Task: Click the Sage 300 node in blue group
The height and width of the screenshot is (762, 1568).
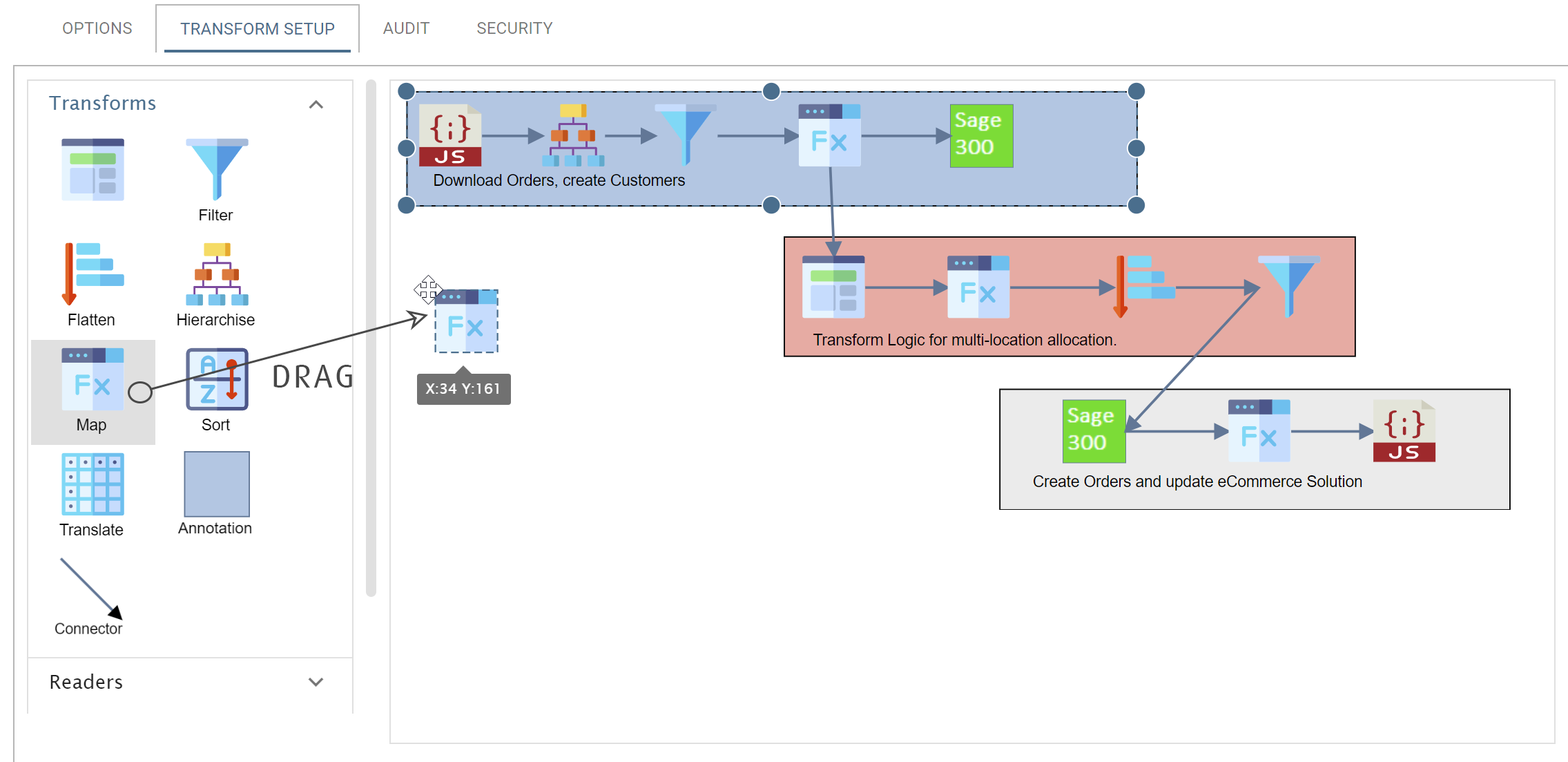Action: click(981, 135)
